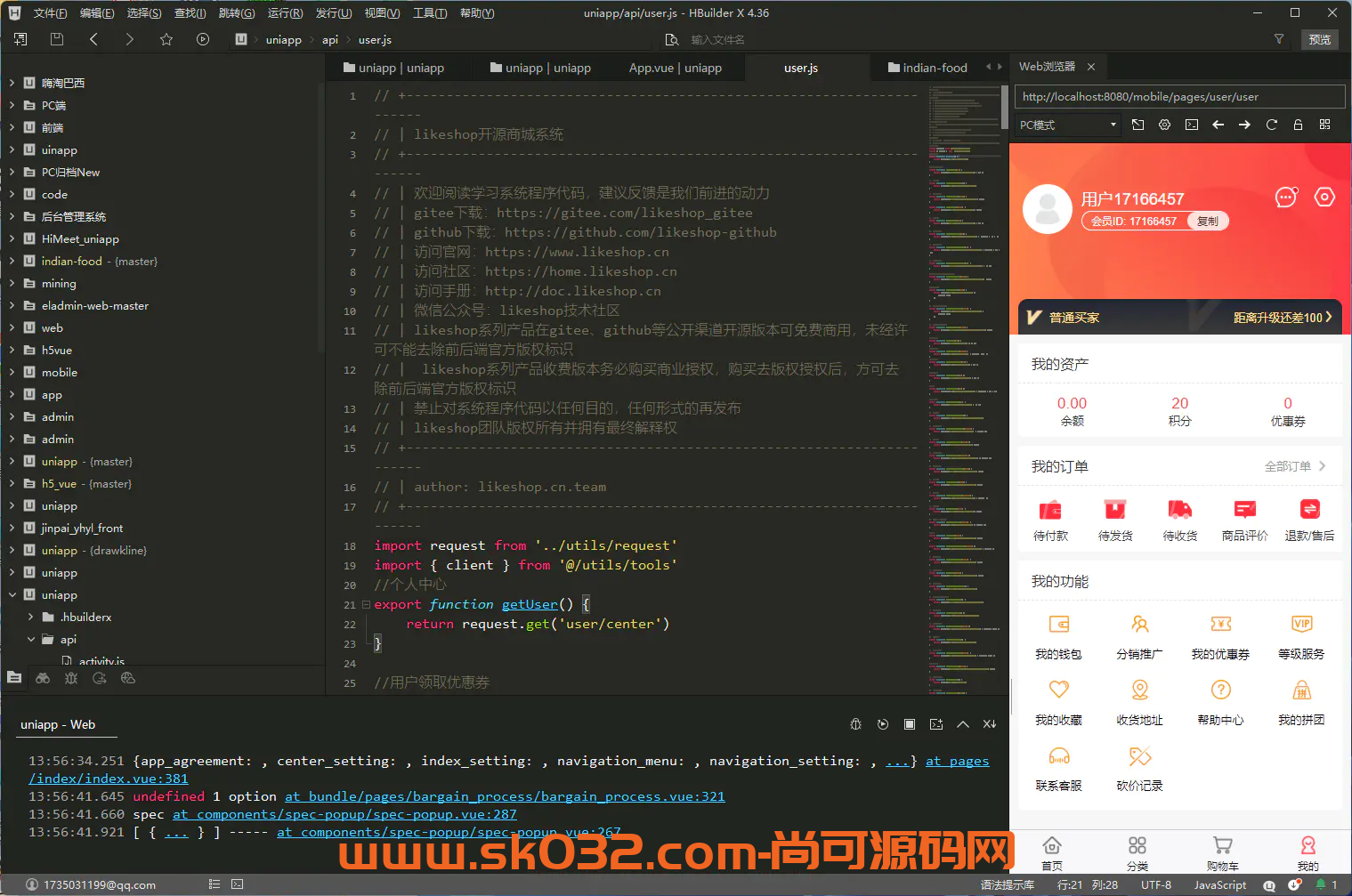The height and width of the screenshot is (896, 1352).
Task: Open 待发货 orders icon
Action: pos(1115,510)
